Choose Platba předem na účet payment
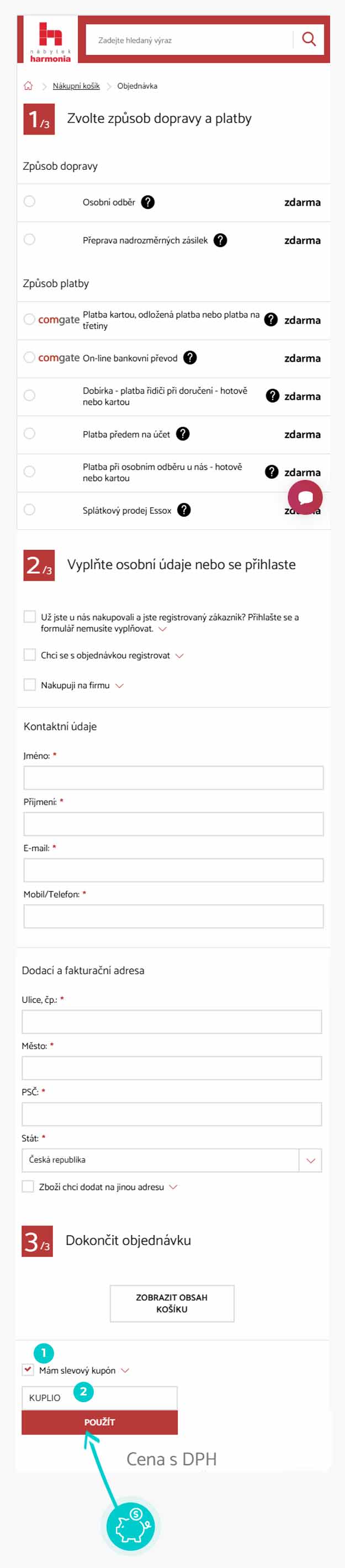This screenshot has height=1568, width=345. (x=29, y=434)
